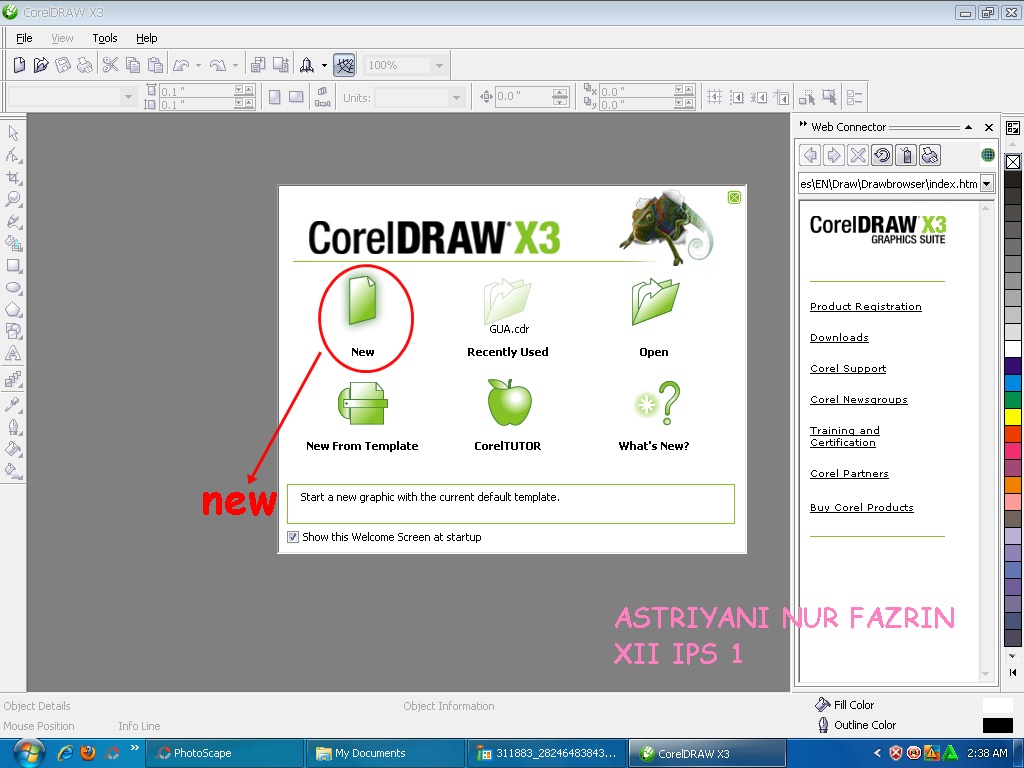The height and width of the screenshot is (768, 1024).
Task: Close the Welcome screen dialog
Action: 734,197
